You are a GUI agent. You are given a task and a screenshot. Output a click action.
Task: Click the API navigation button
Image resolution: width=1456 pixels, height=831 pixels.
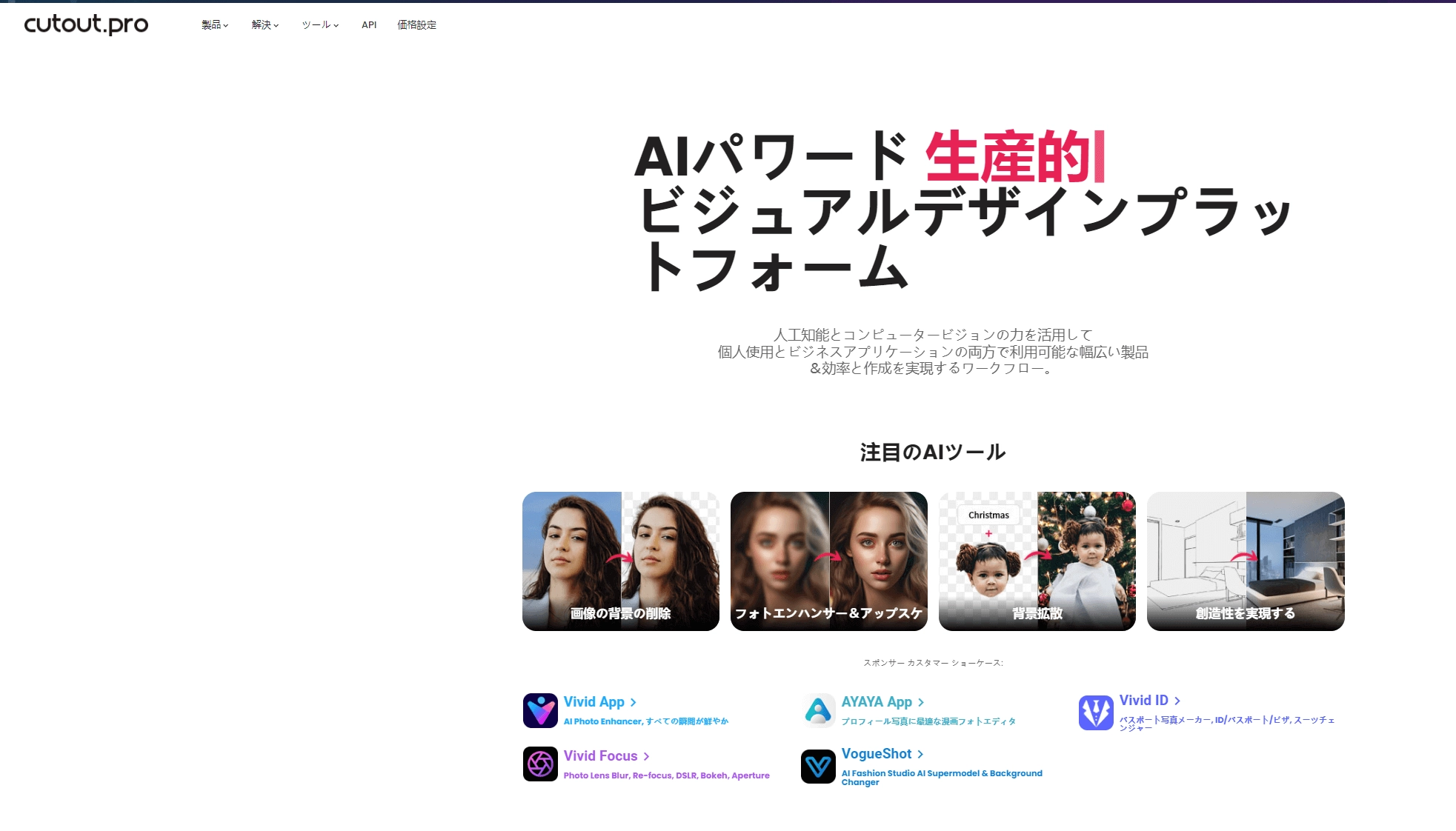(x=368, y=24)
